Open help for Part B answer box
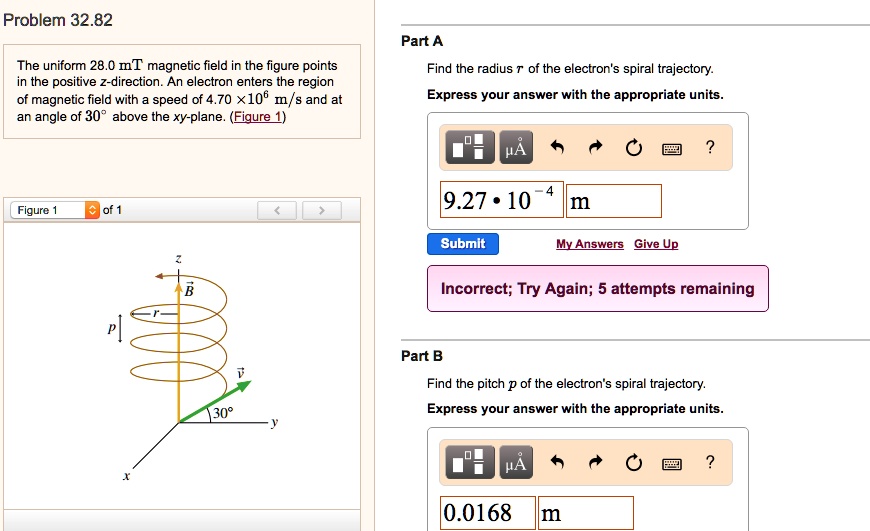Image resolution: width=870 pixels, height=531 pixels. click(x=710, y=462)
